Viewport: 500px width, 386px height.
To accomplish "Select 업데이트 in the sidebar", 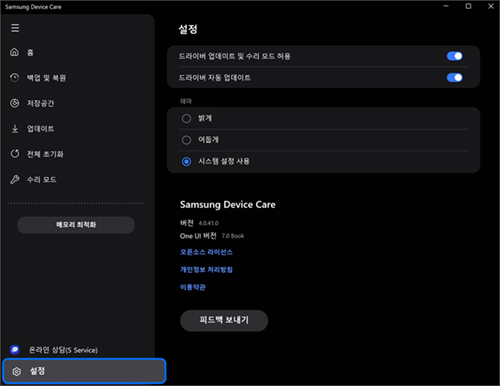I will pos(40,129).
